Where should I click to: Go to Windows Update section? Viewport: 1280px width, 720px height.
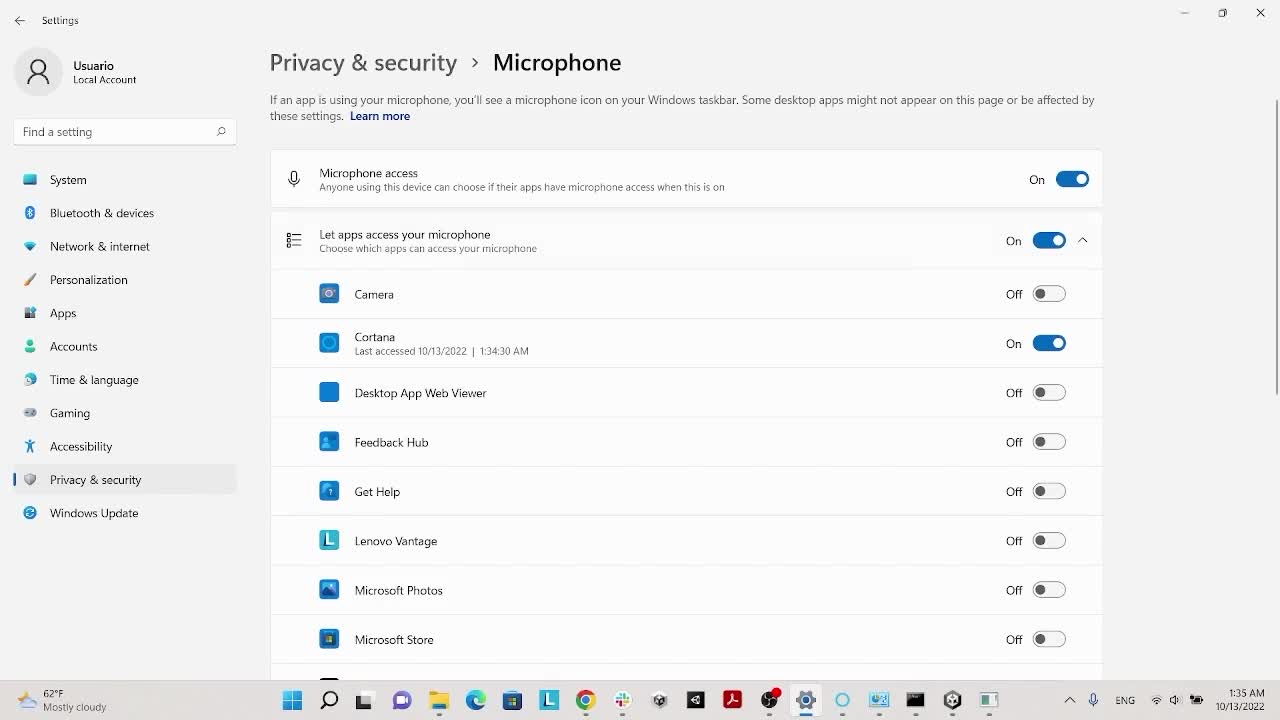[94, 513]
